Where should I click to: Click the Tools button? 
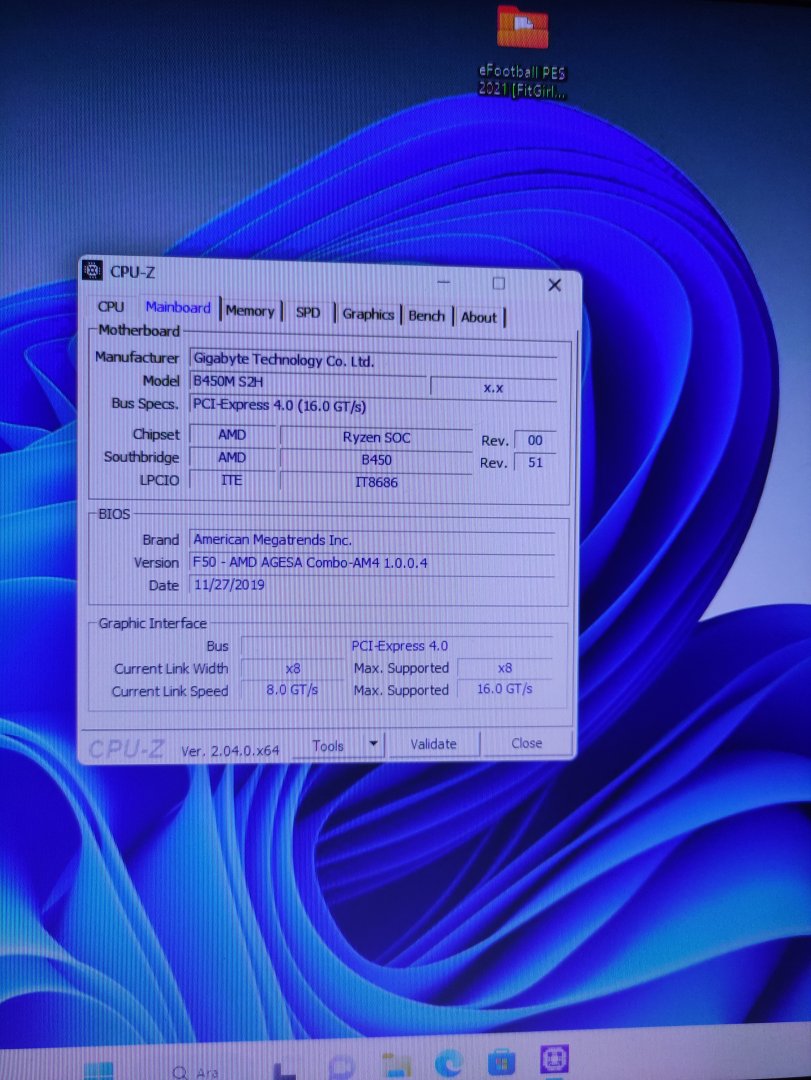point(328,745)
